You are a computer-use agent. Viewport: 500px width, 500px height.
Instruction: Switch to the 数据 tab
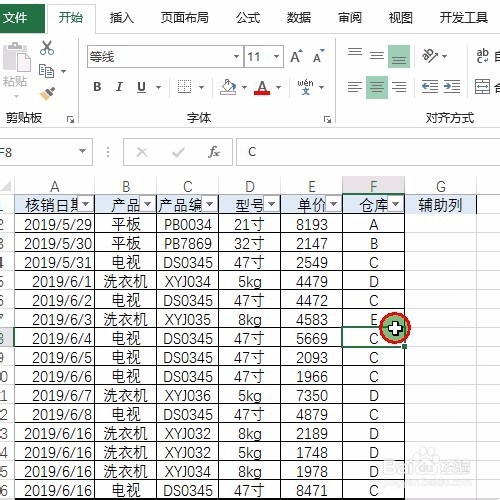click(x=299, y=18)
